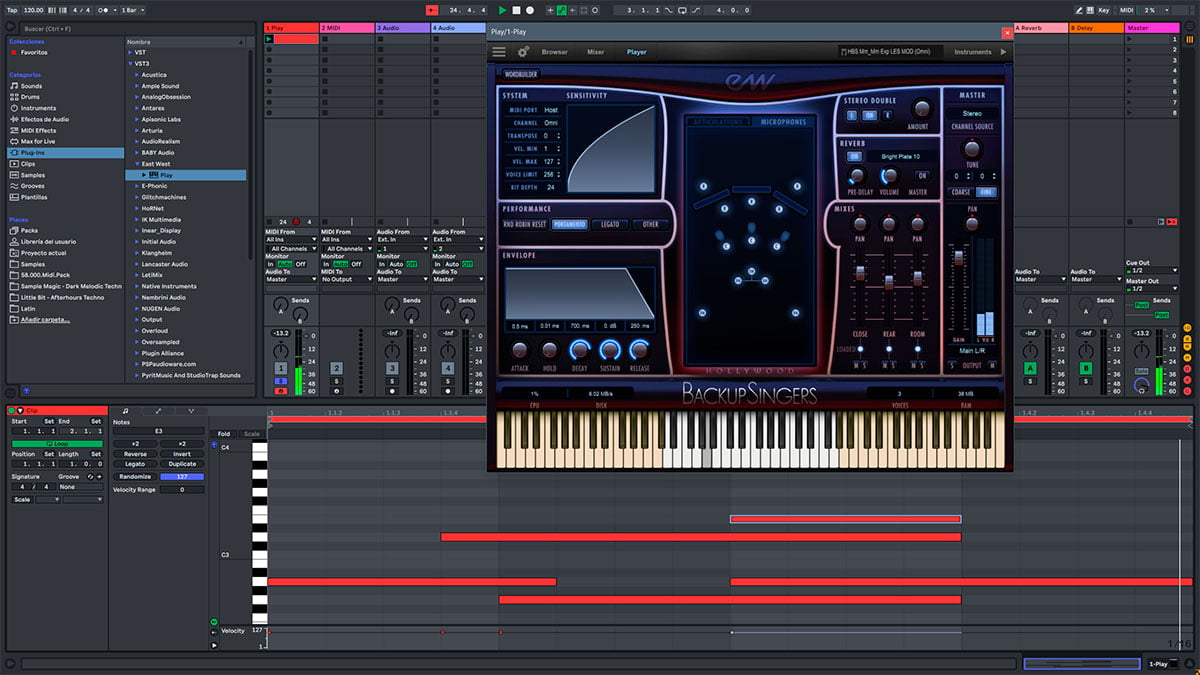The image size is (1200, 675).
Task: Click the Rear mic mix fader
Action: [888, 283]
